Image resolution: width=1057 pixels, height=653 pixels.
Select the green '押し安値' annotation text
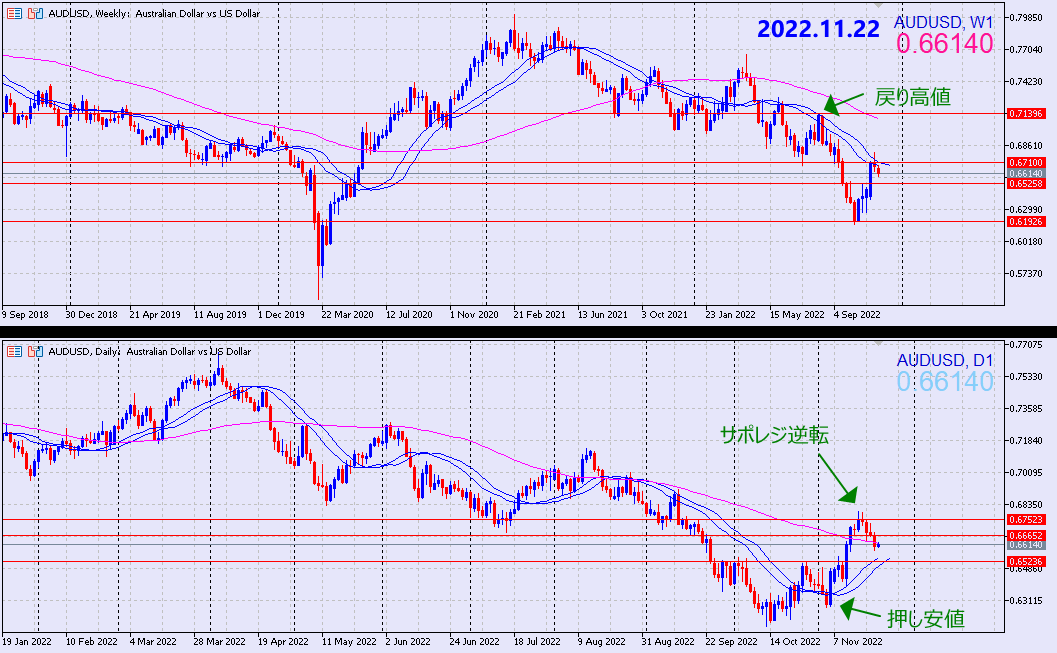926,618
